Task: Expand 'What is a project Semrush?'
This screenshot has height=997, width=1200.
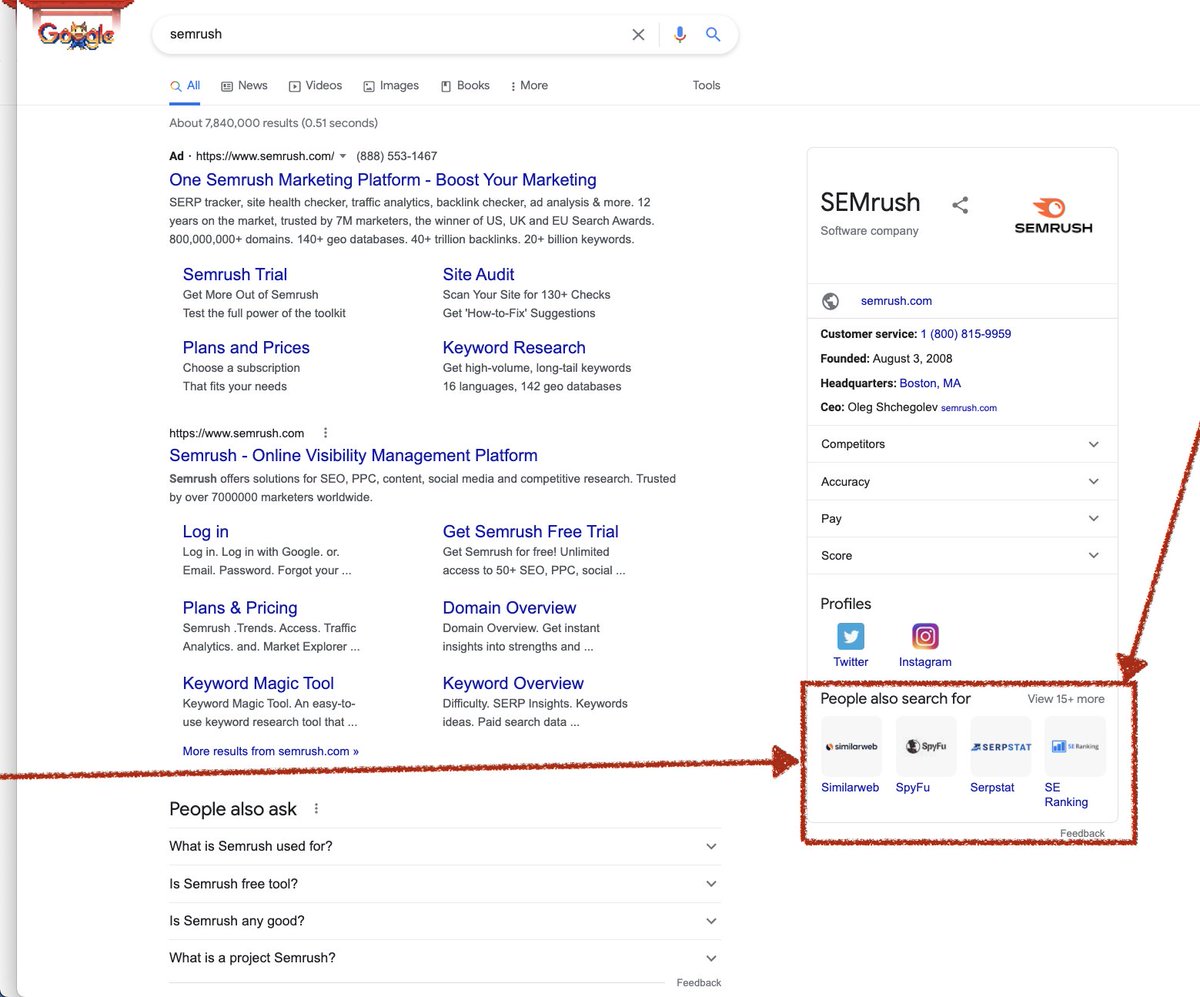Action: [x=445, y=957]
